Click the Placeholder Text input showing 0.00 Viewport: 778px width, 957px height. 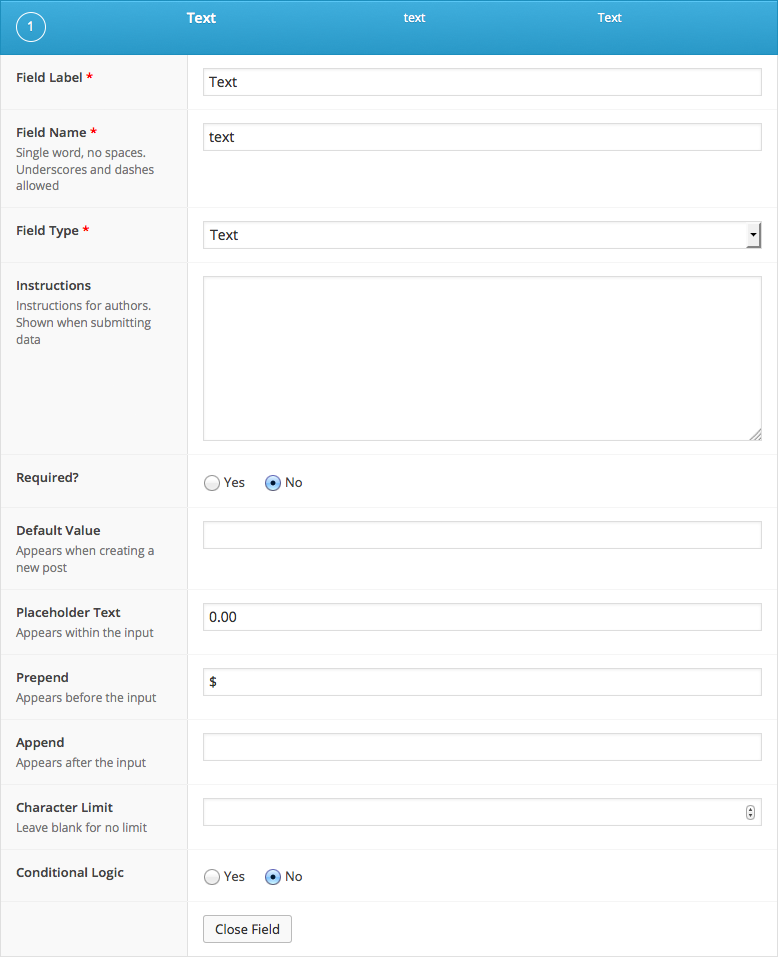click(482, 616)
